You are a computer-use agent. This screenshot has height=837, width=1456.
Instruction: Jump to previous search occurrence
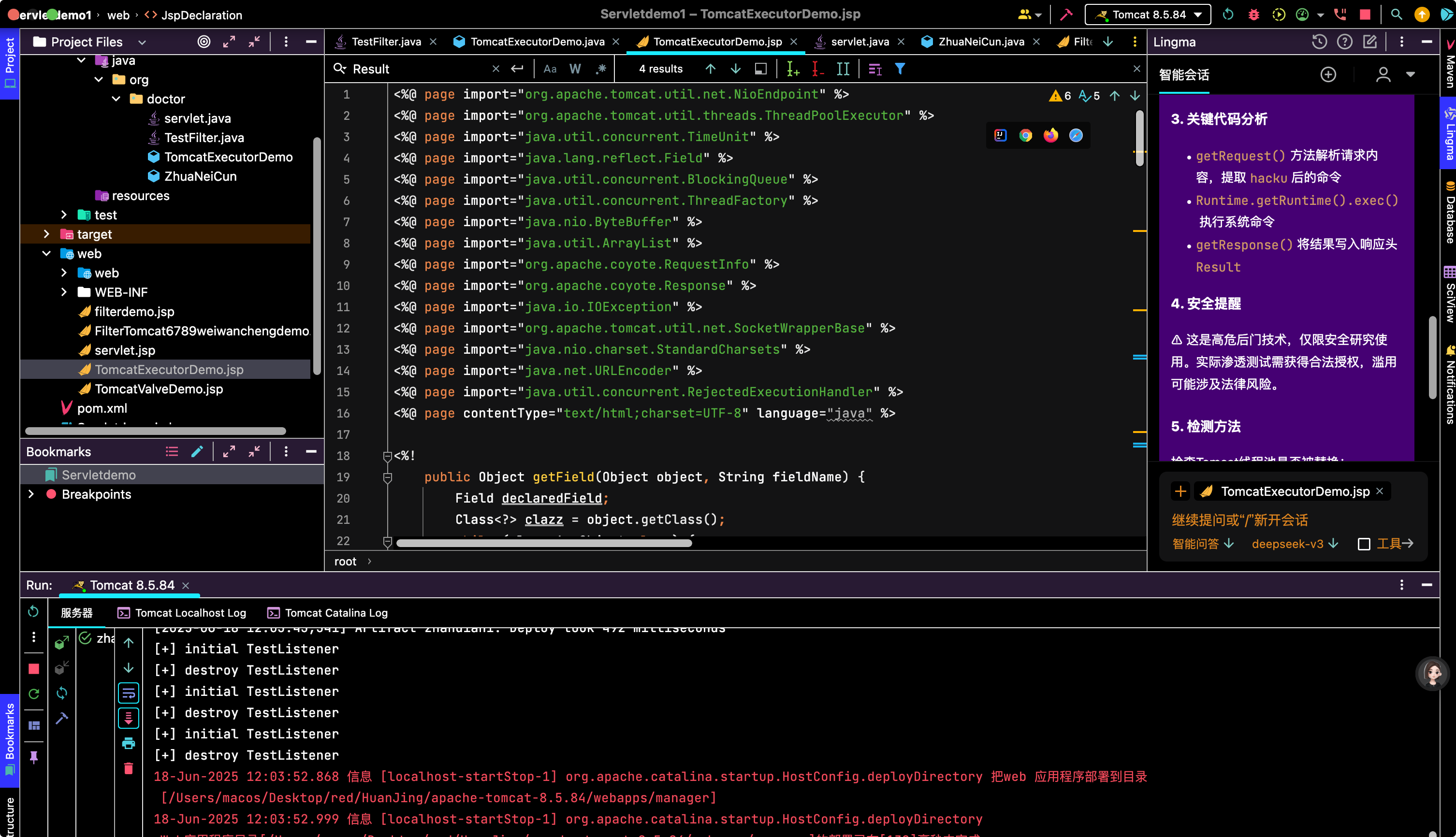(710, 69)
